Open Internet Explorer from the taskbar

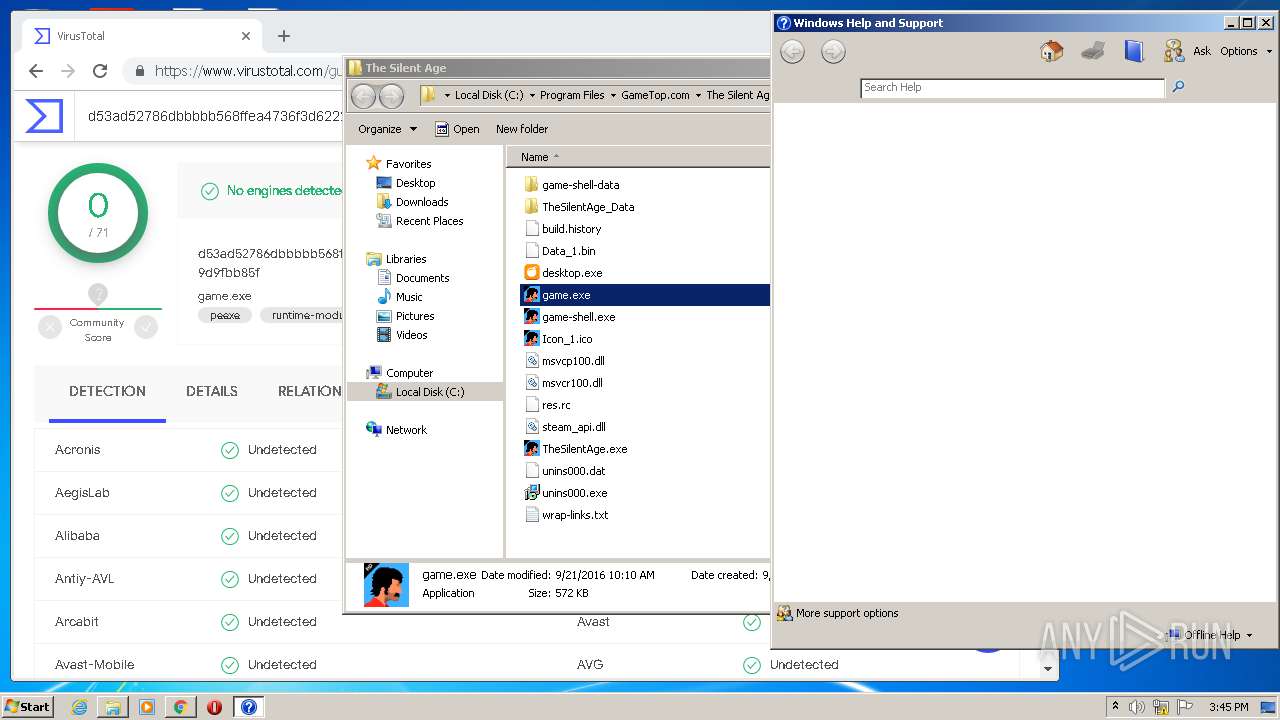pyautogui.click(x=79, y=707)
